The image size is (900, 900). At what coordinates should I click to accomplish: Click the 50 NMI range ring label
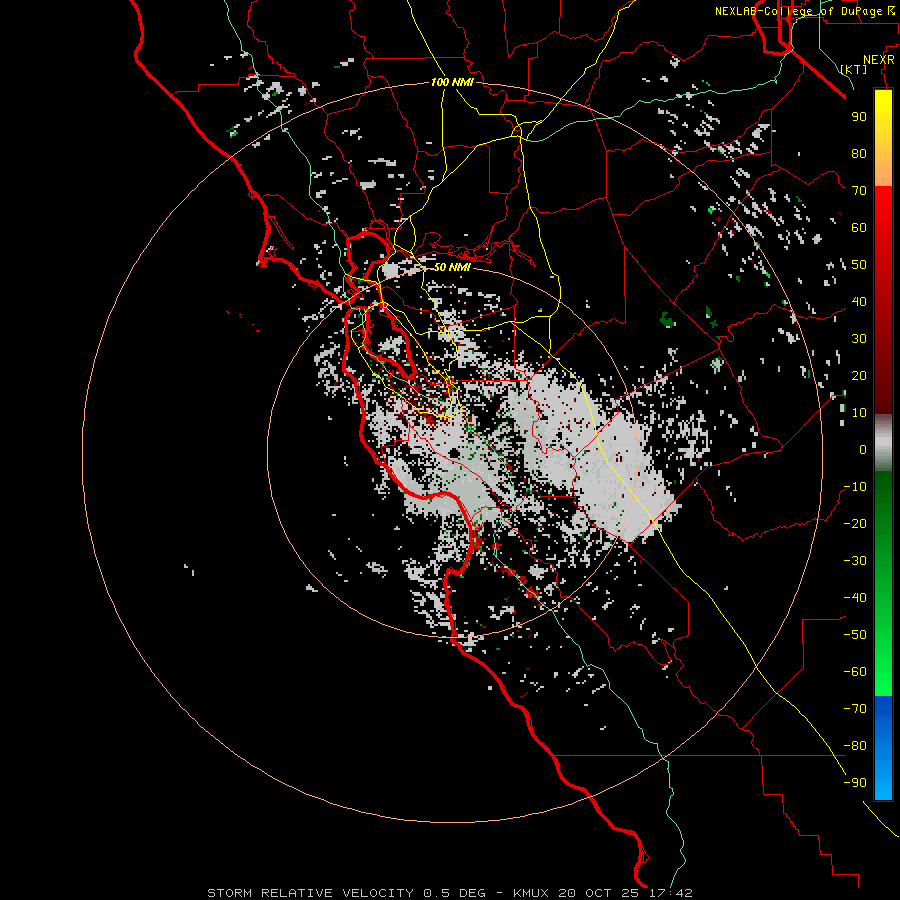click(452, 267)
